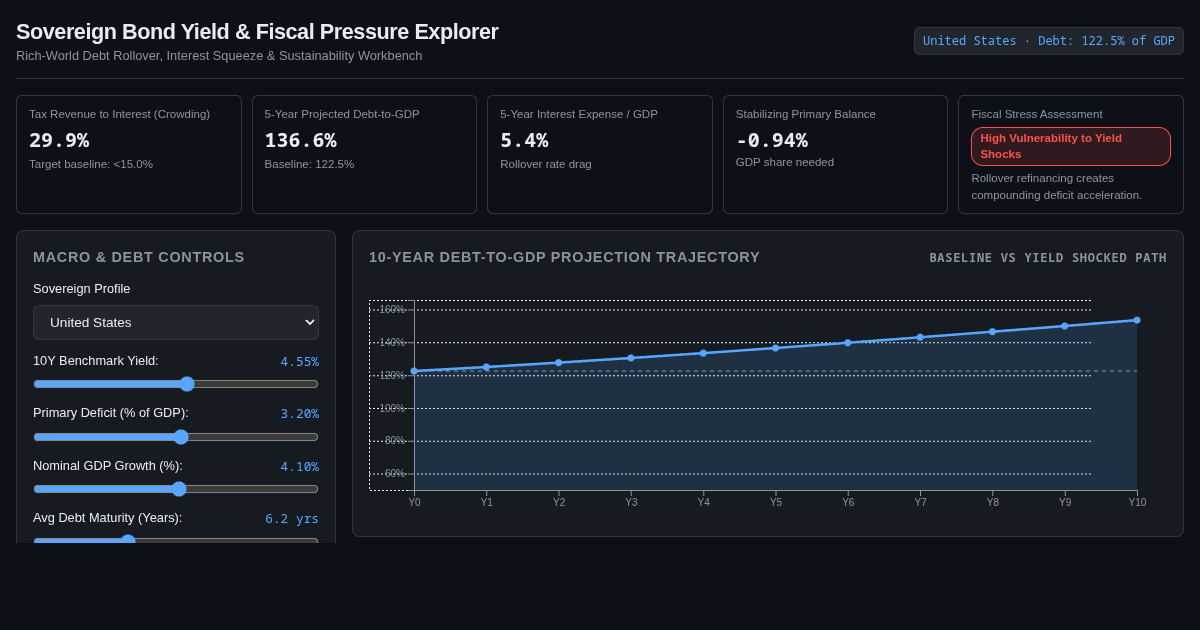Click the 136.6% projected debt-to-GDP value
This screenshot has height=630, width=1200.
pyautogui.click(x=300, y=140)
